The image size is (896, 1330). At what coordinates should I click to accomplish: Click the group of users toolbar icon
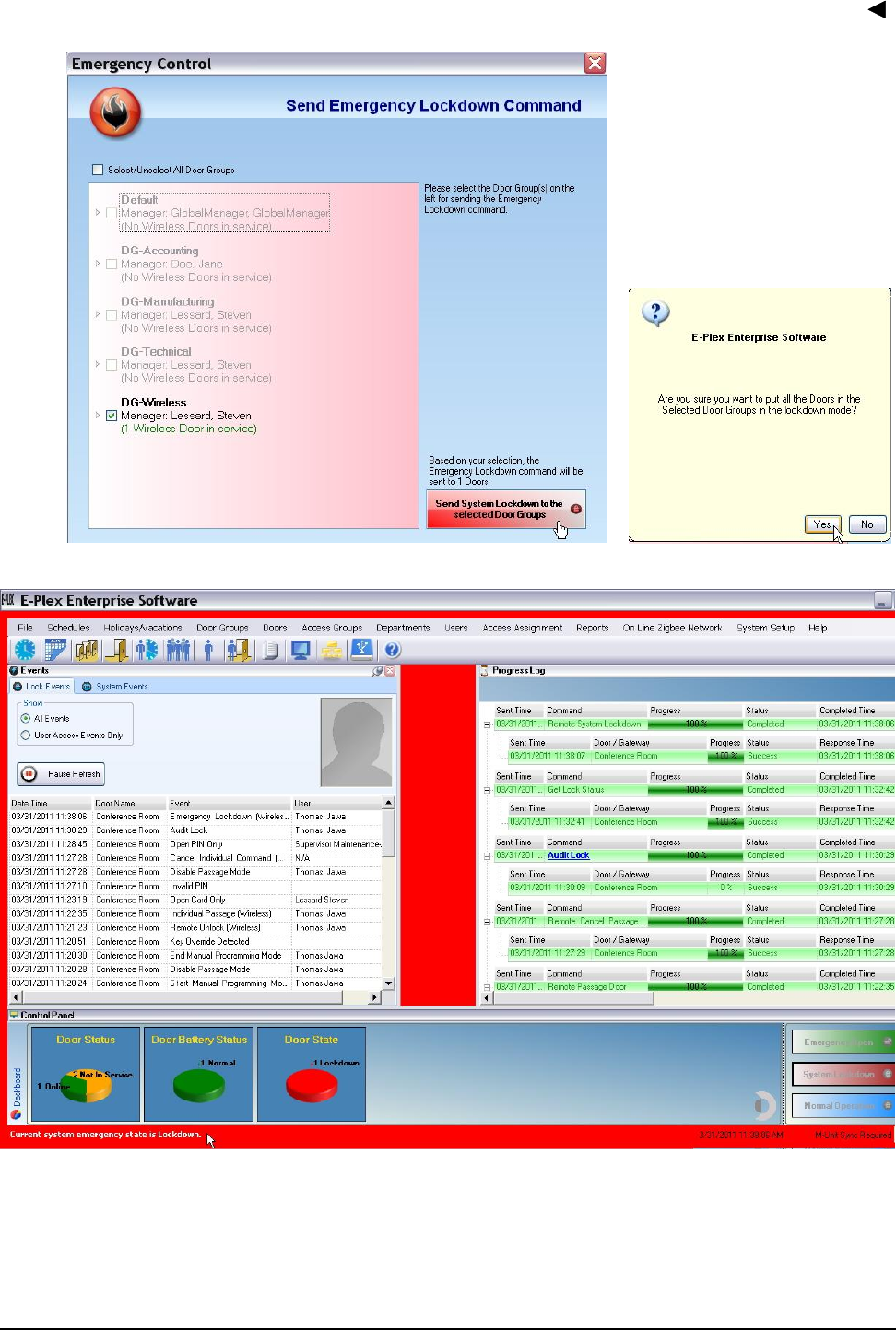pos(178,650)
